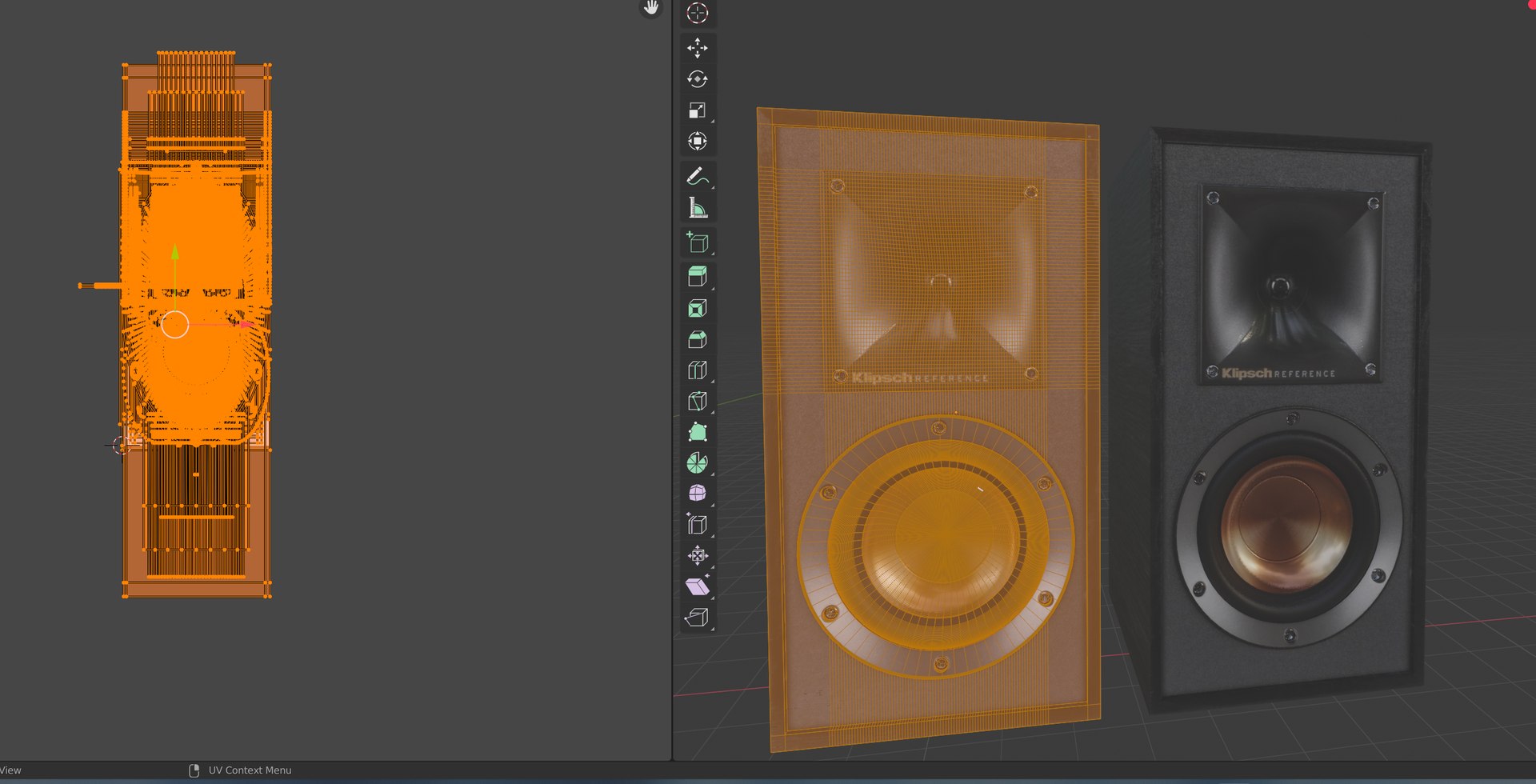Select the Poly Build tool

click(698, 432)
